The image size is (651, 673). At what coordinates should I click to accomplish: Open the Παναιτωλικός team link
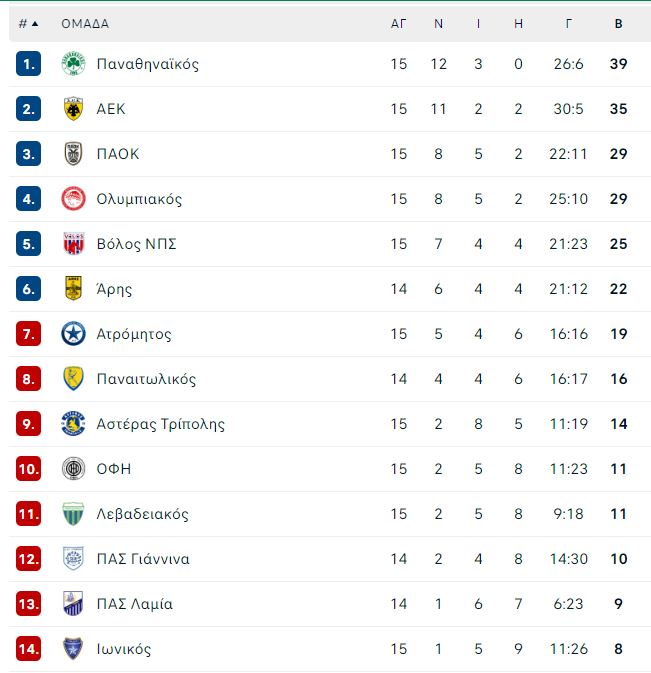tap(146, 379)
